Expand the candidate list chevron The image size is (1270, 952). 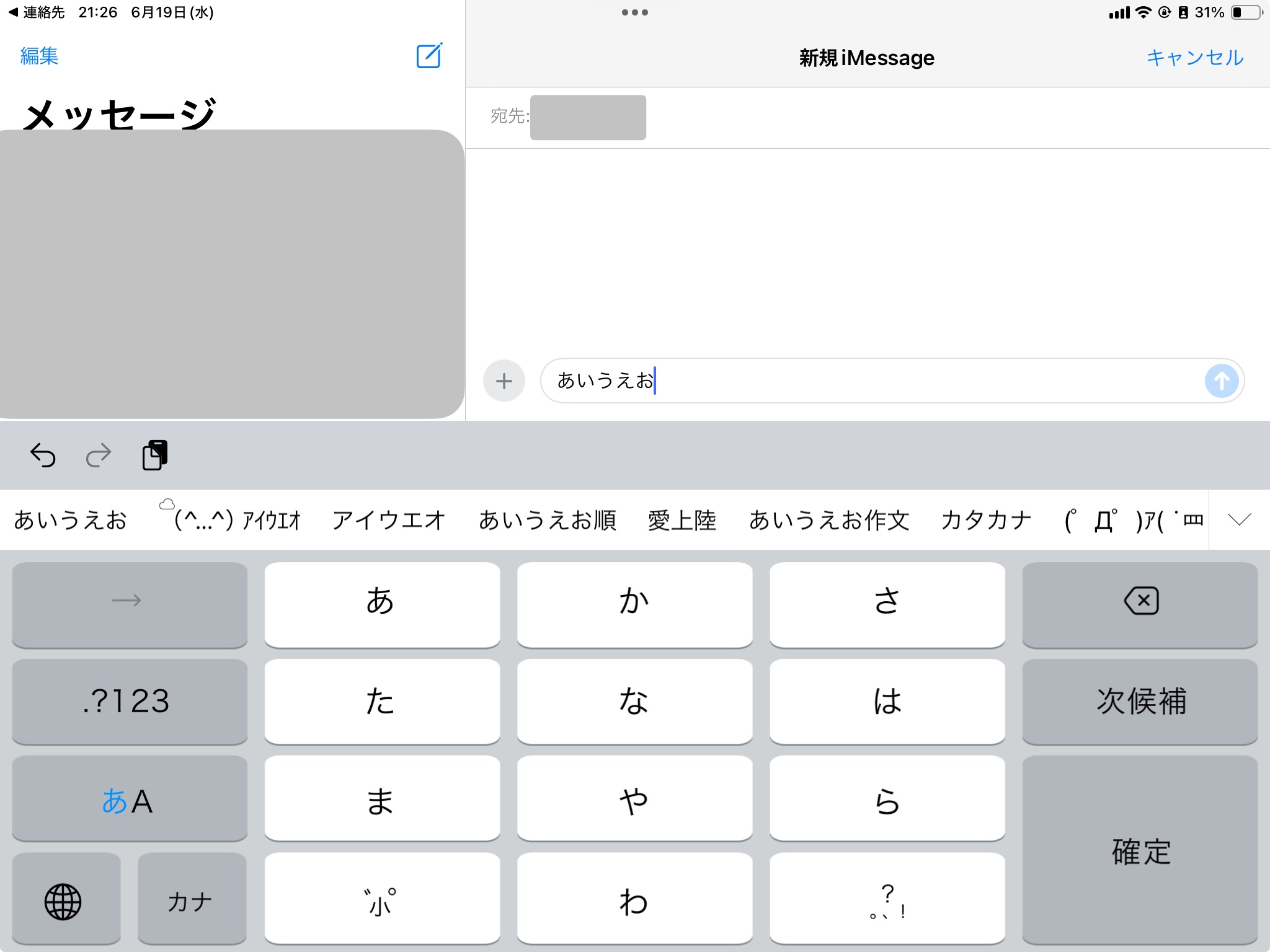[1239, 519]
